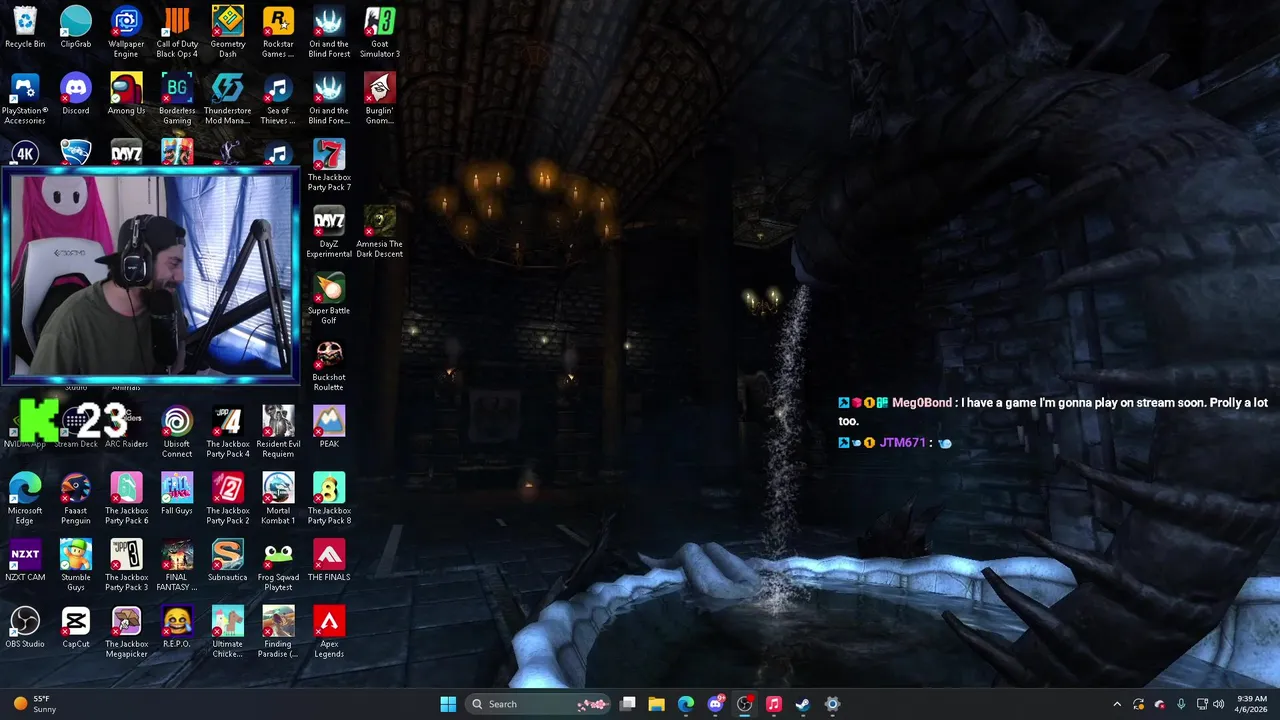Click the microphone icon in system tray
Screen dimensions: 1280x720
click(x=1181, y=704)
